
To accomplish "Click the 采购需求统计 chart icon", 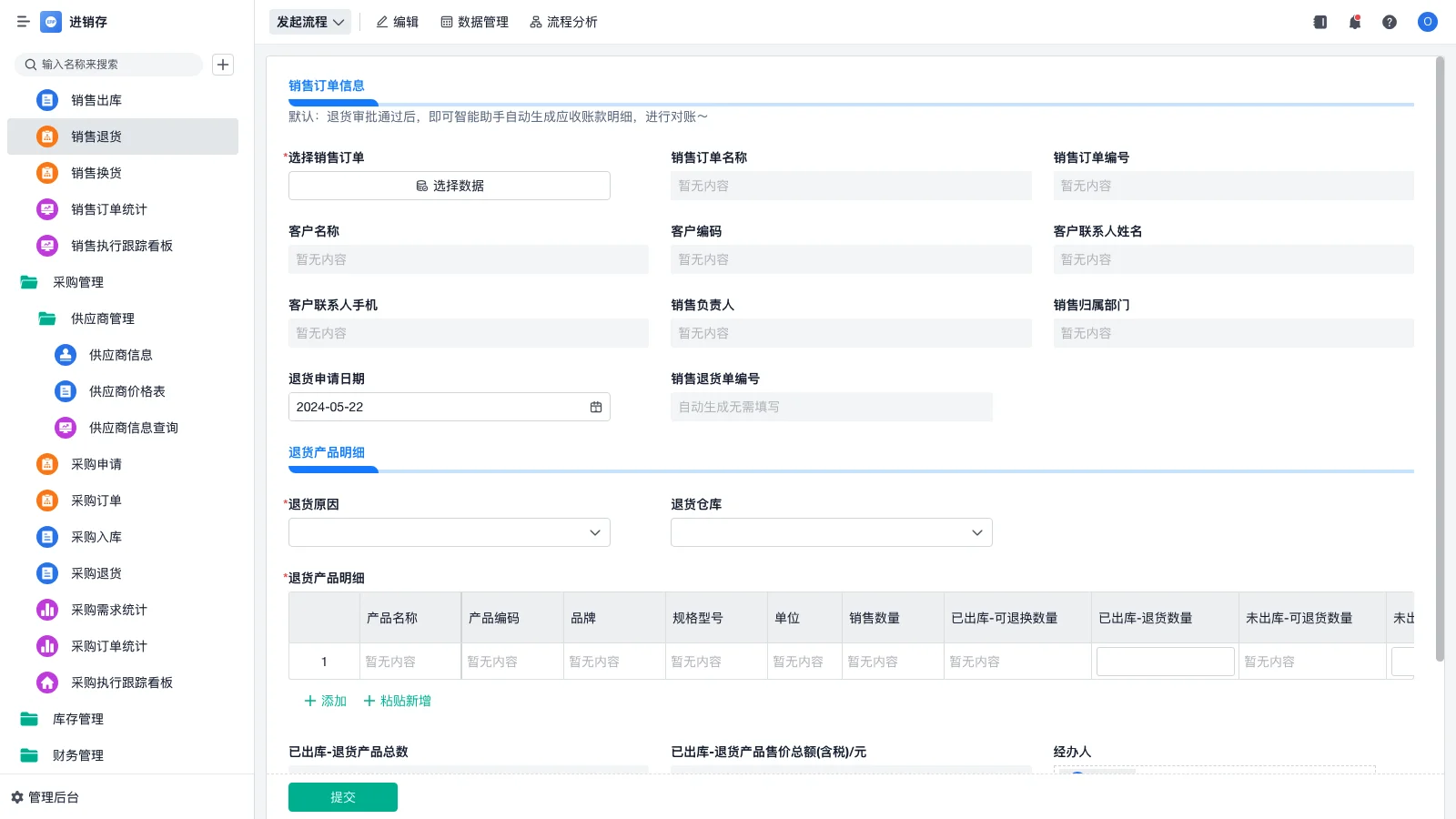I will point(47,610).
